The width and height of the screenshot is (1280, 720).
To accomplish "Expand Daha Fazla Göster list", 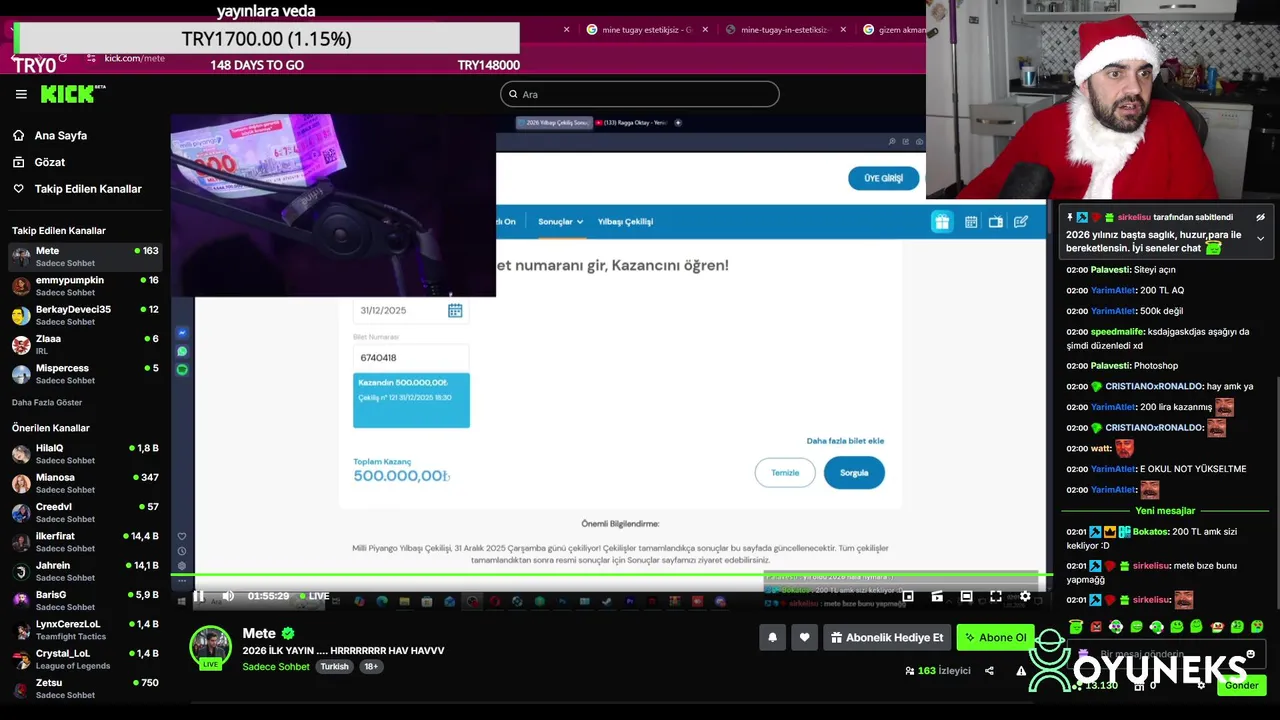I will (x=47, y=402).
